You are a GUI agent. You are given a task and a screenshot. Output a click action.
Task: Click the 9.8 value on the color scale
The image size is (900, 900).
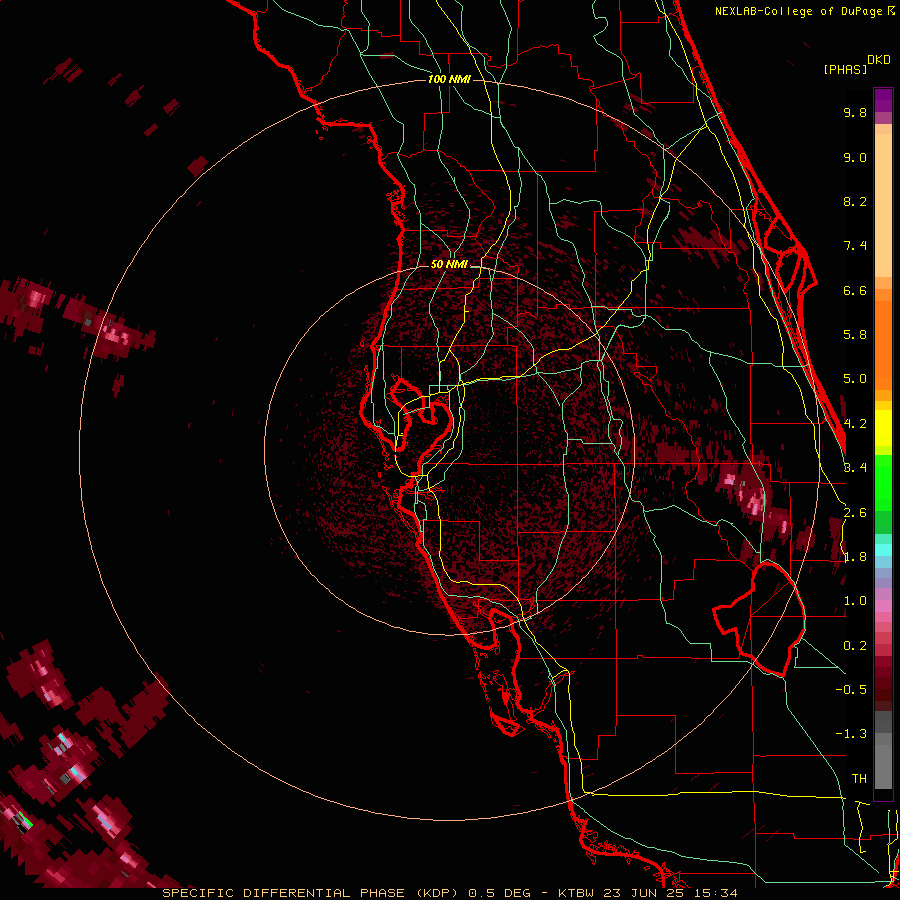pyautogui.click(x=855, y=112)
